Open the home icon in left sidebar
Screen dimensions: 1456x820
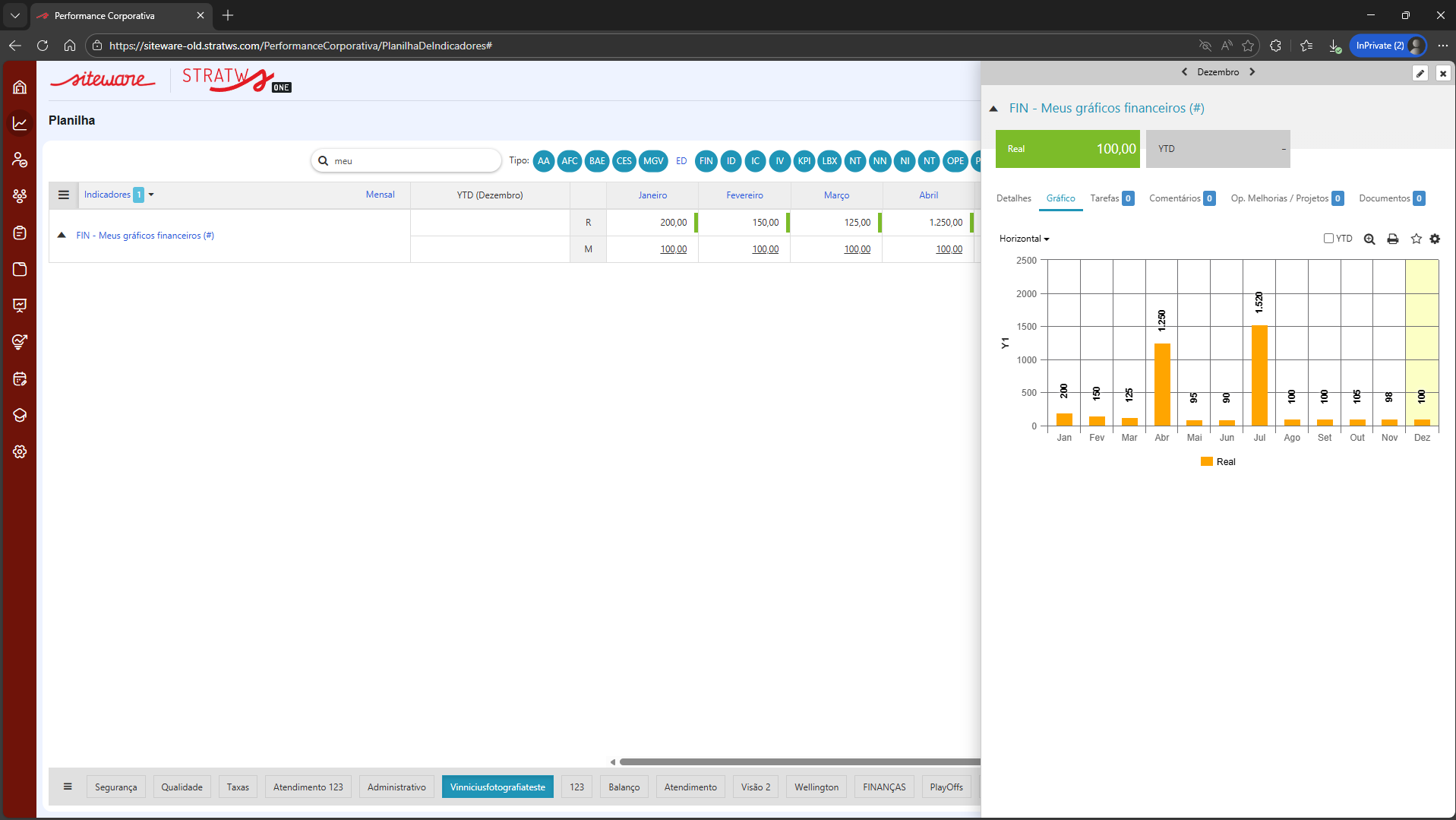coord(20,87)
